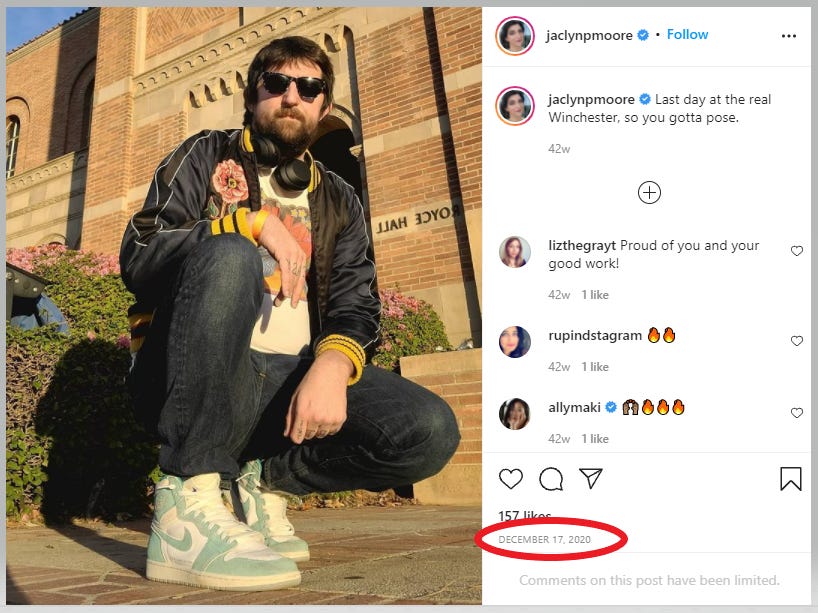Visit the lizthegrayt username link
Screen dimensions: 818x613
tap(582, 246)
